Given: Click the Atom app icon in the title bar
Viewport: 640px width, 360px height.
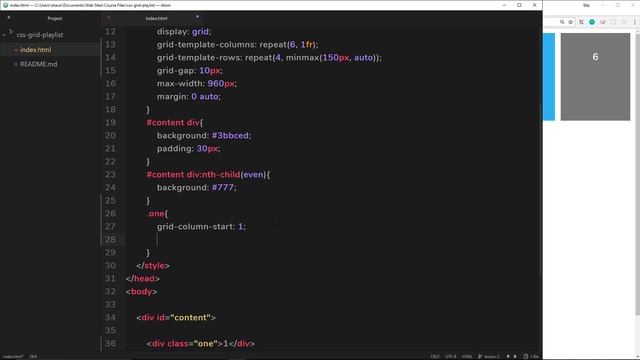Looking at the screenshot, I should click(5, 5).
